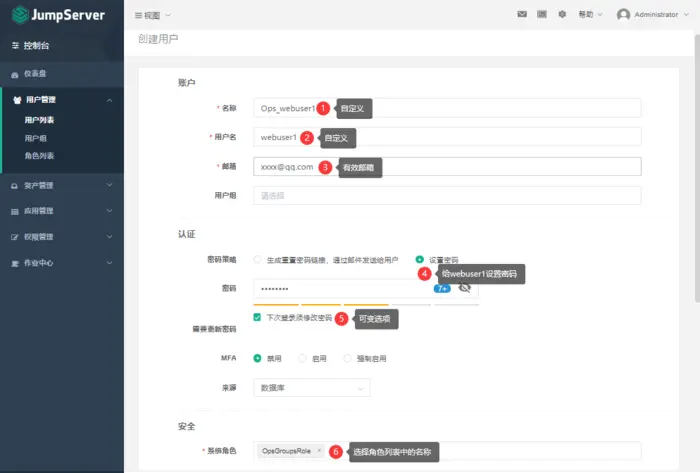This screenshot has height=473, width=700.
Task: Click the Administrator avatar icon
Action: [x=623, y=15]
